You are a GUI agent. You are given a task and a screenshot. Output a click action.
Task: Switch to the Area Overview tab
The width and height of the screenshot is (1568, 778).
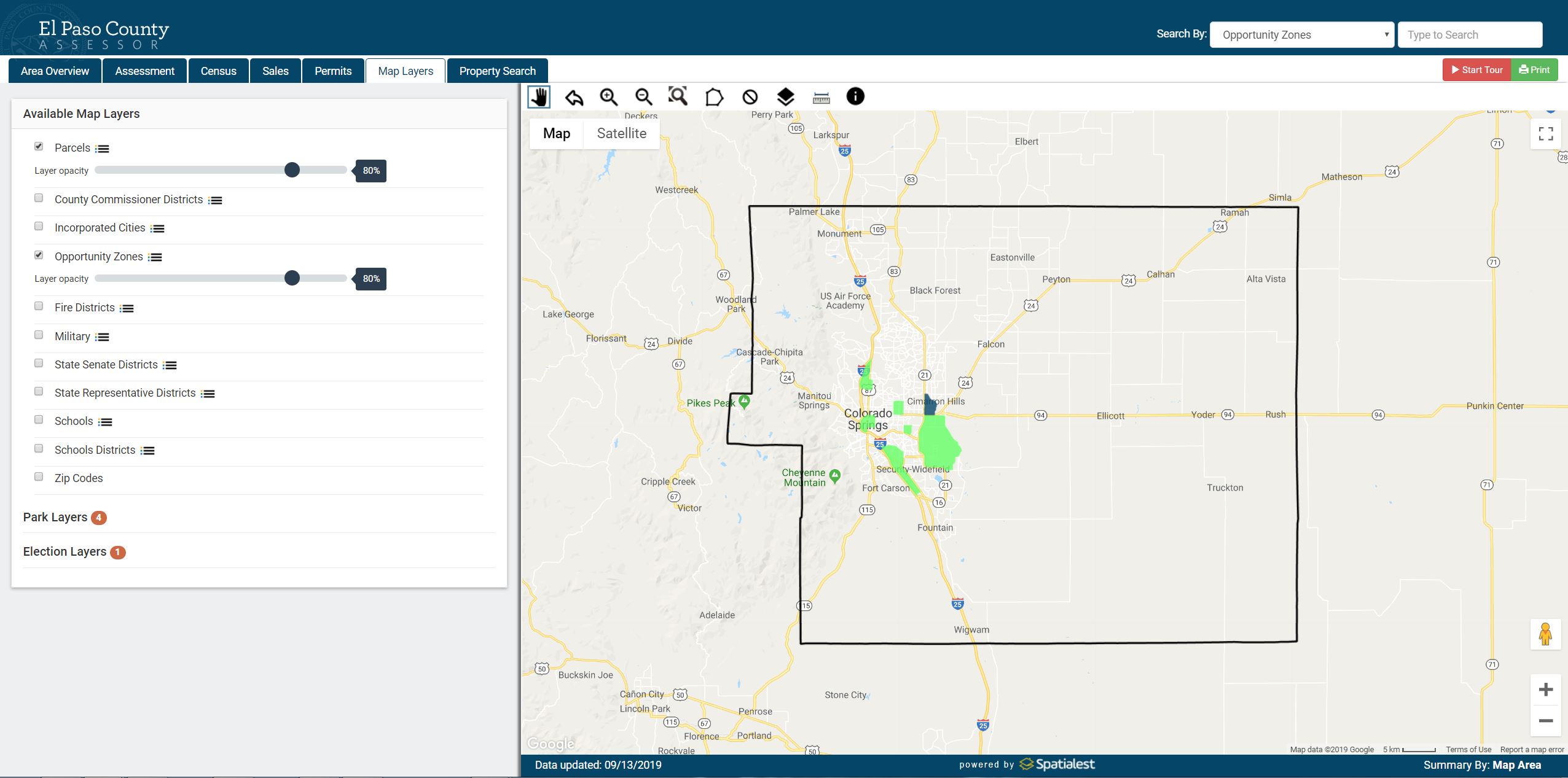coord(55,71)
